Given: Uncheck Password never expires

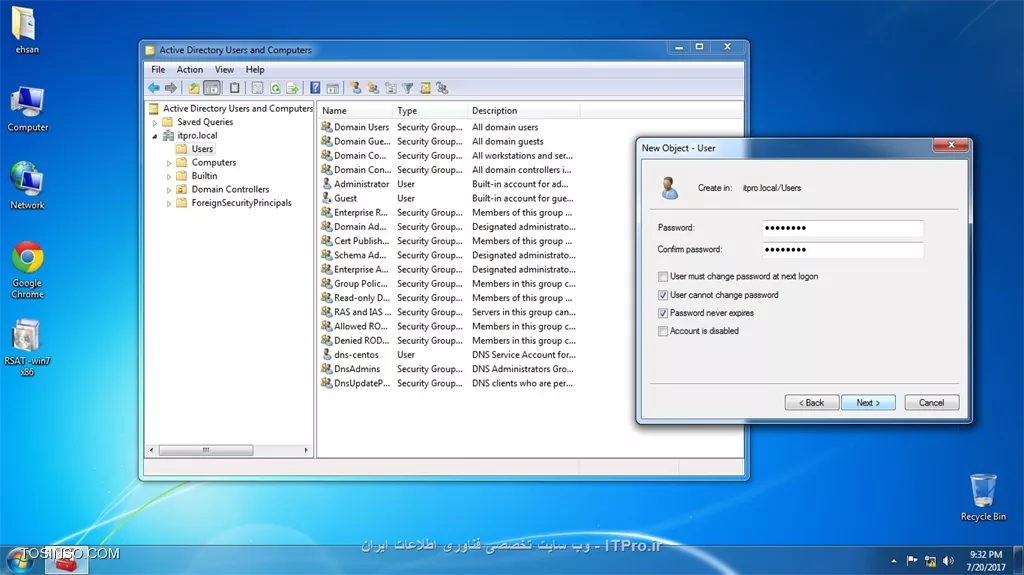Looking at the screenshot, I should click(663, 313).
